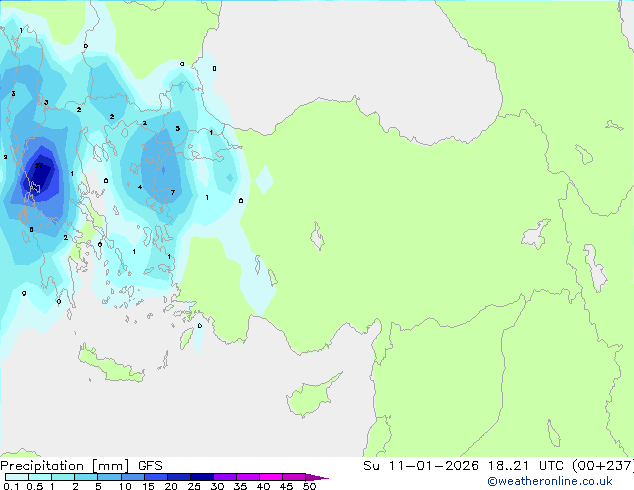Click the 0.1–0.5 mm legend swatch
The height and width of the screenshot is (490, 634).
17,477
